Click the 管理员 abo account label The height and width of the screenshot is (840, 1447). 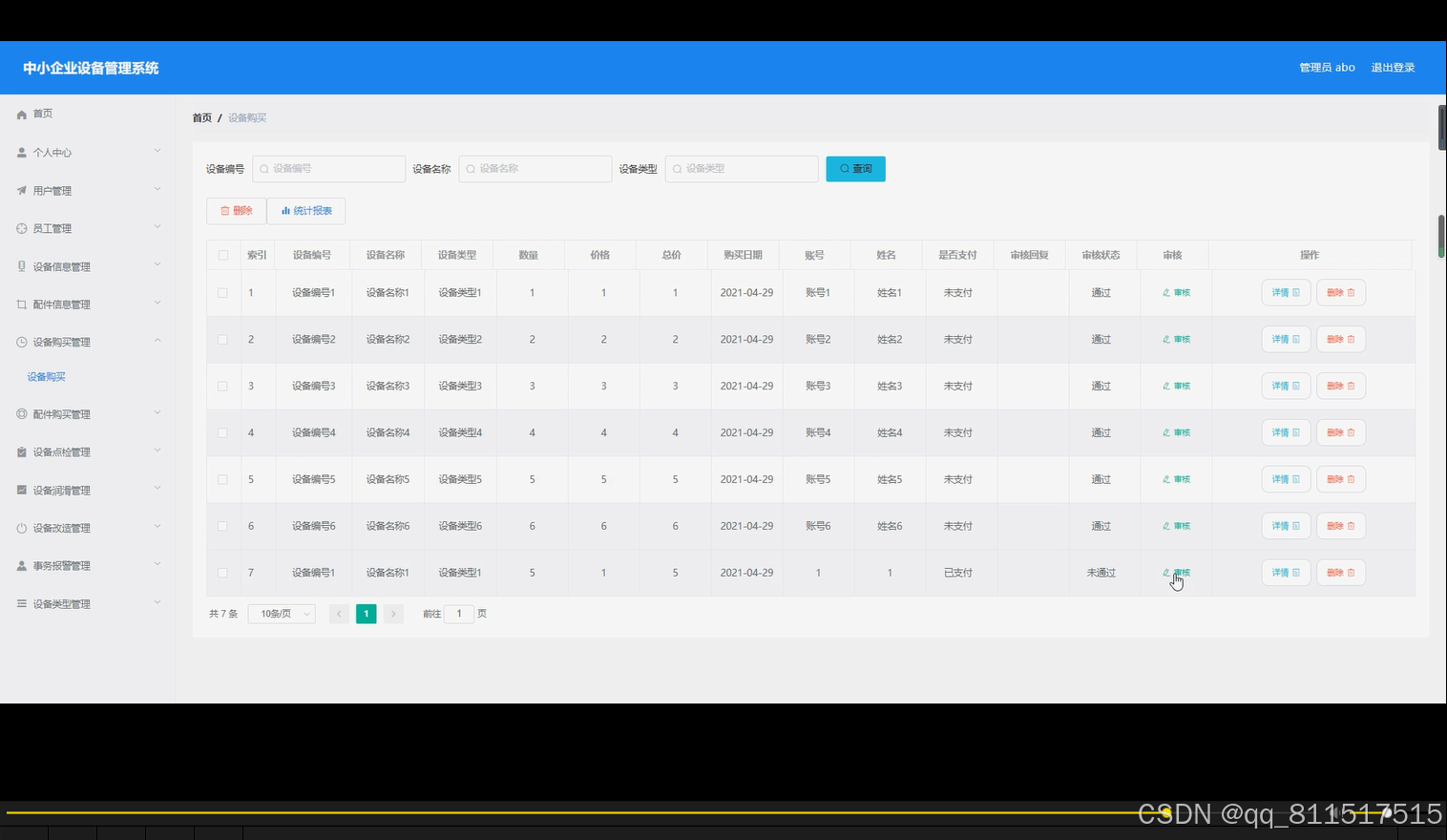tap(1327, 68)
